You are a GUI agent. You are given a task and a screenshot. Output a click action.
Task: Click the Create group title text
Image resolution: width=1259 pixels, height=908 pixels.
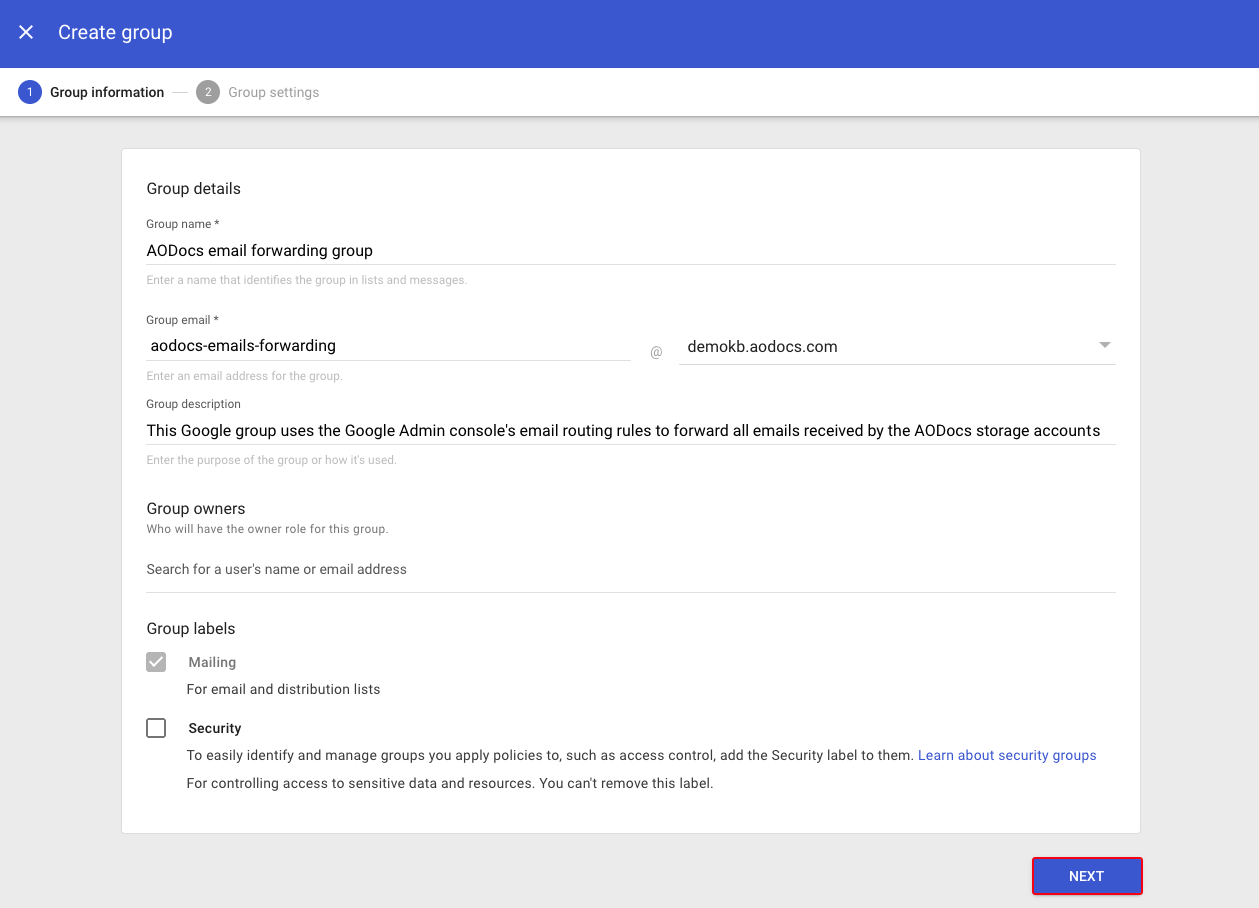click(x=115, y=32)
